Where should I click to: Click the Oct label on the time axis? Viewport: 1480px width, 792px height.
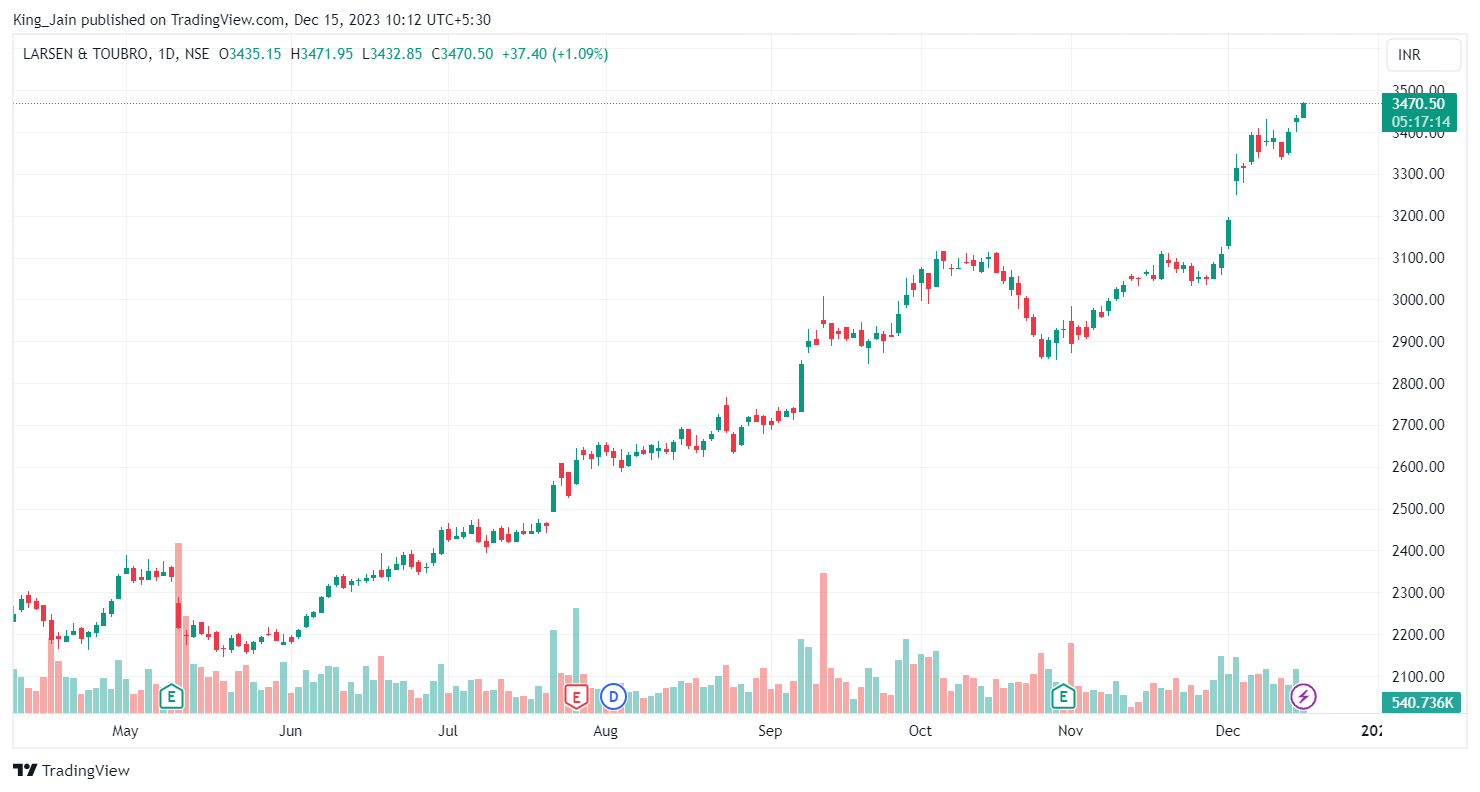[x=920, y=731]
